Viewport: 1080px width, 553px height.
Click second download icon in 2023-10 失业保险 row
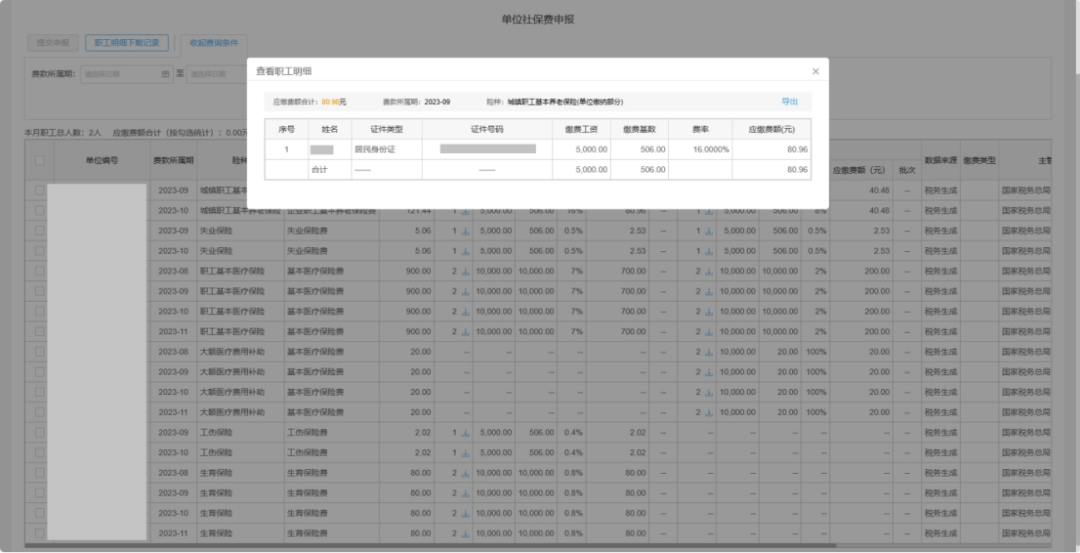709,251
